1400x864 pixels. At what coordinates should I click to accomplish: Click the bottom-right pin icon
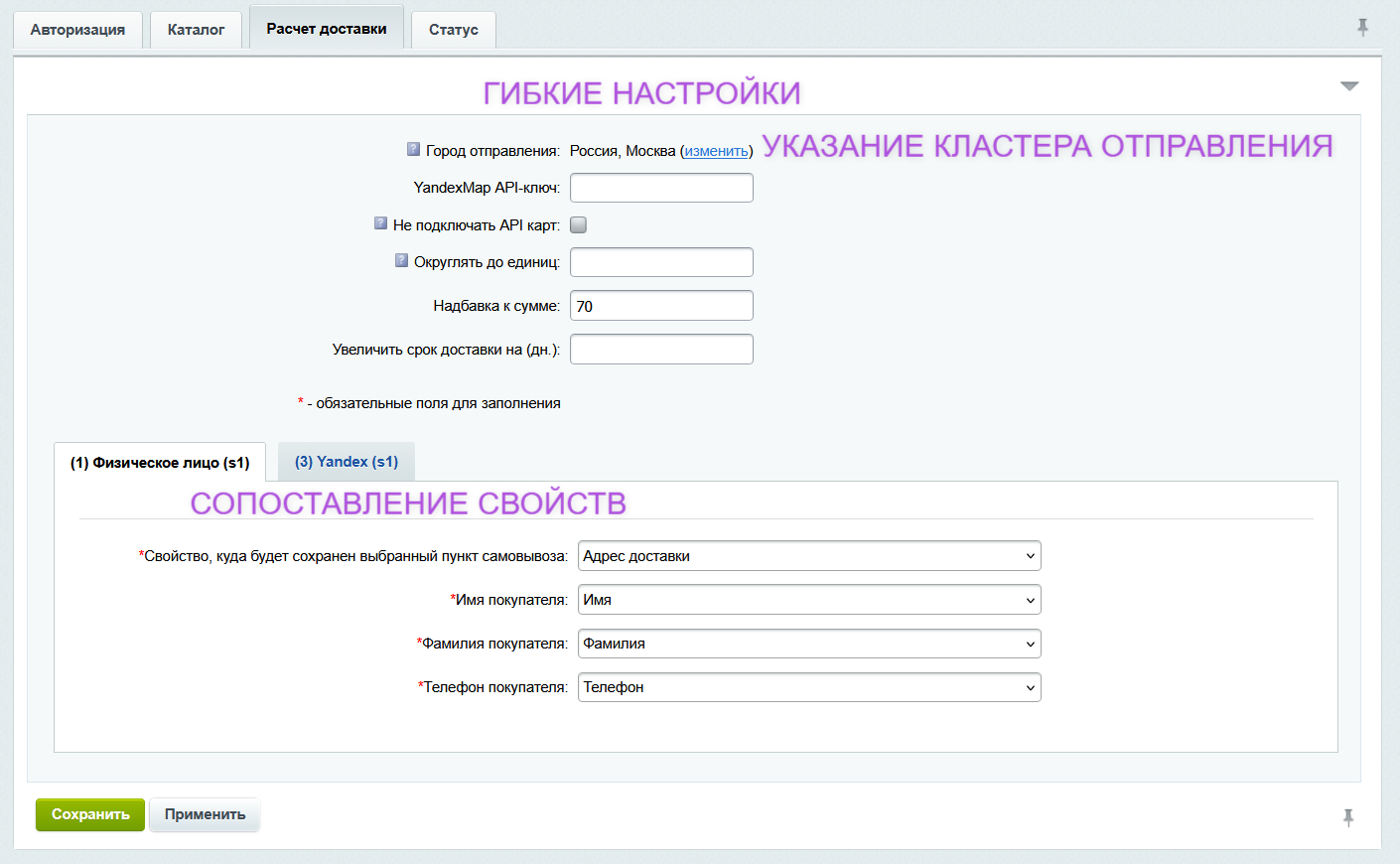click(1348, 817)
